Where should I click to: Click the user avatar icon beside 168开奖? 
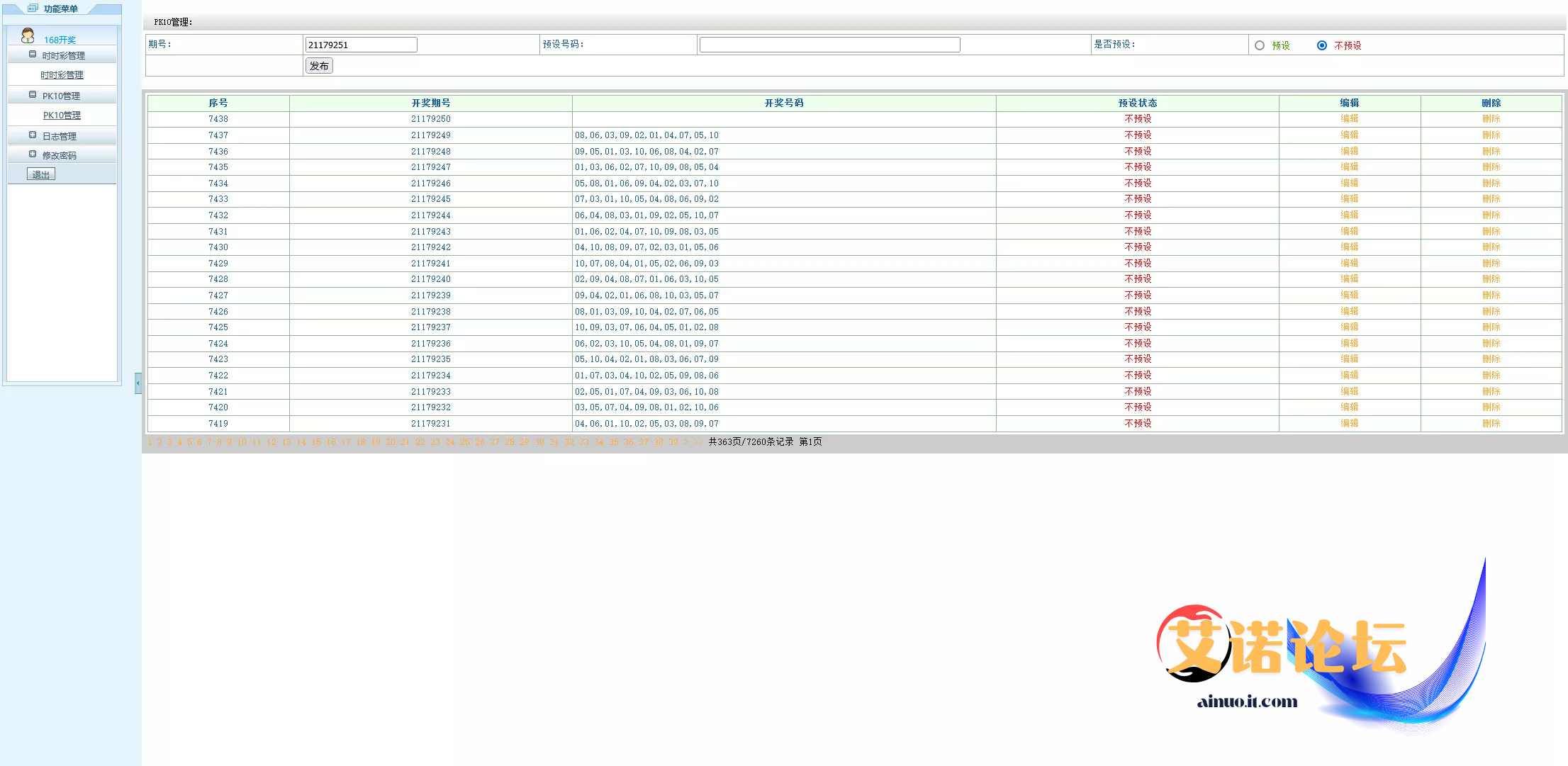[28, 35]
